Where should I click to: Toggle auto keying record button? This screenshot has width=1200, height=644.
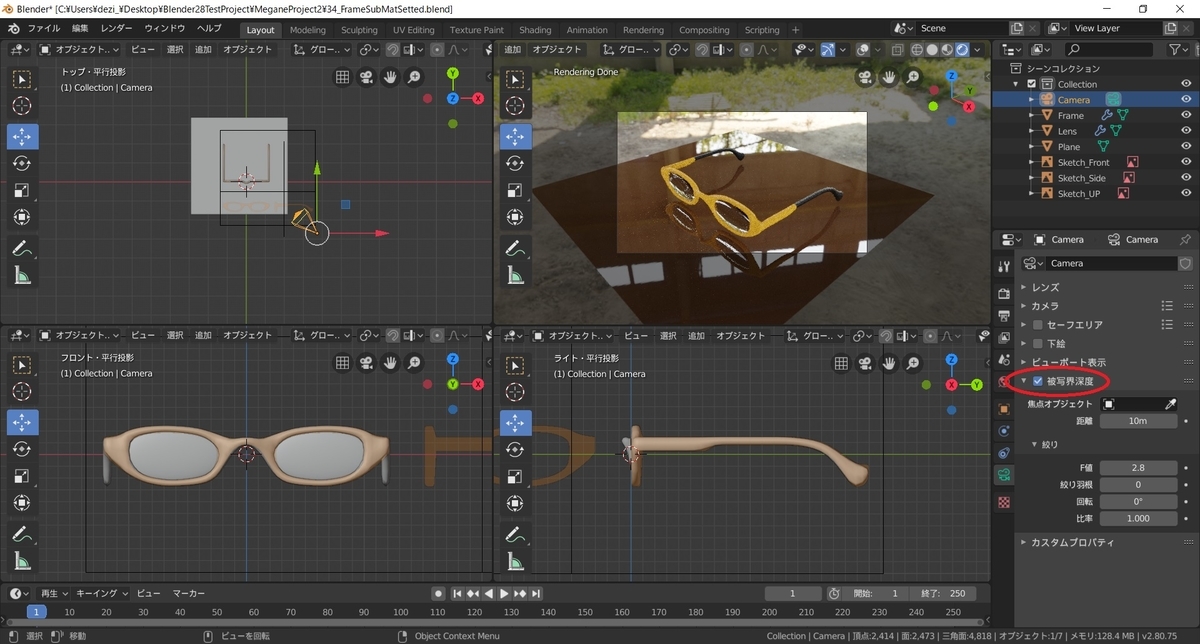click(437, 593)
